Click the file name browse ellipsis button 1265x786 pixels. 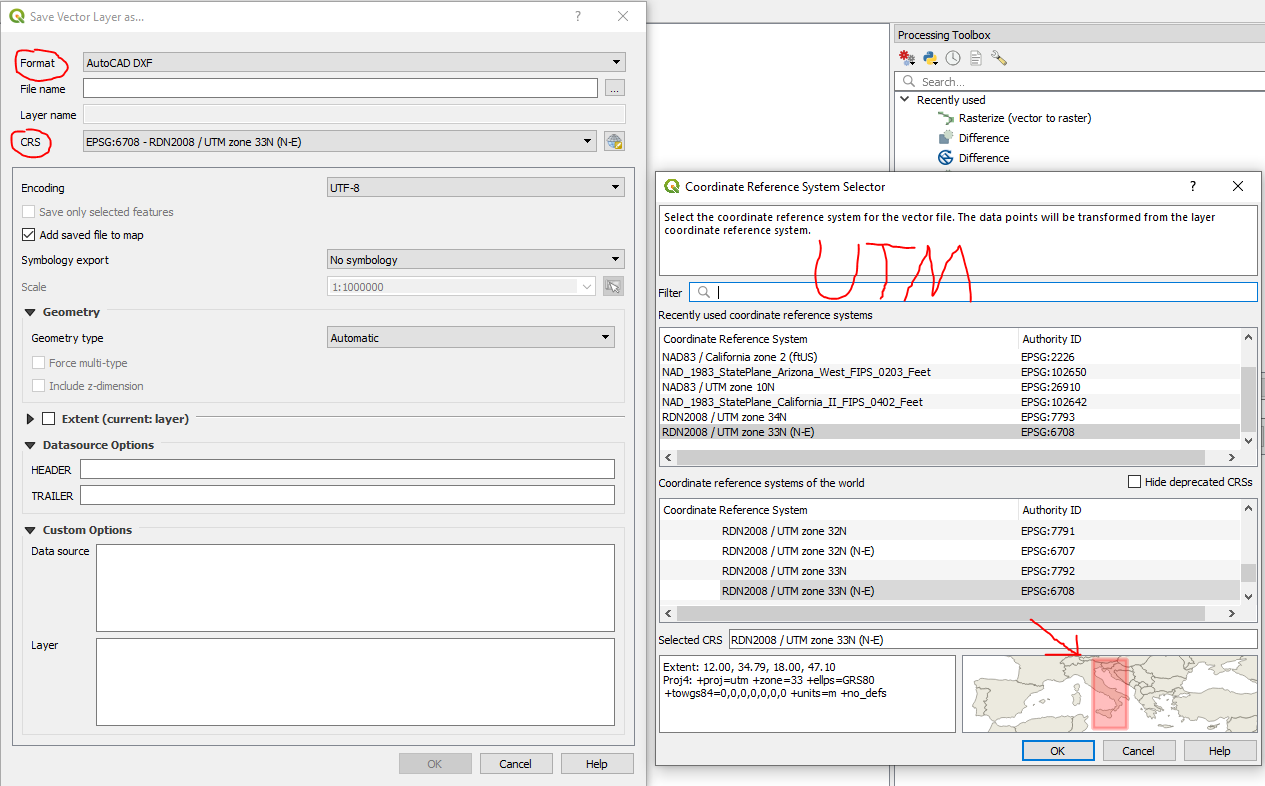615,89
